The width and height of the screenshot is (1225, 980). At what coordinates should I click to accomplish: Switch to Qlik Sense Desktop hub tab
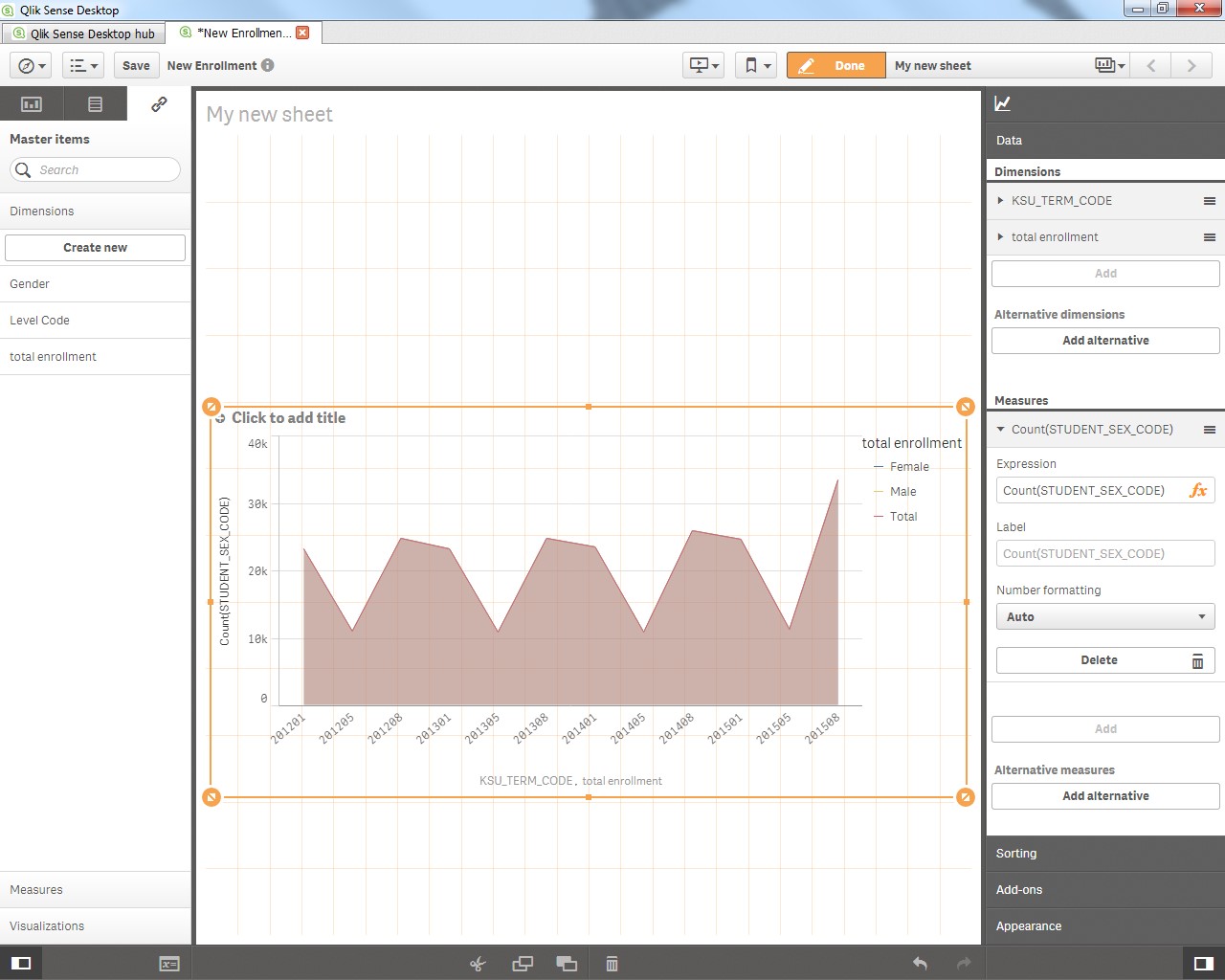point(83,33)
